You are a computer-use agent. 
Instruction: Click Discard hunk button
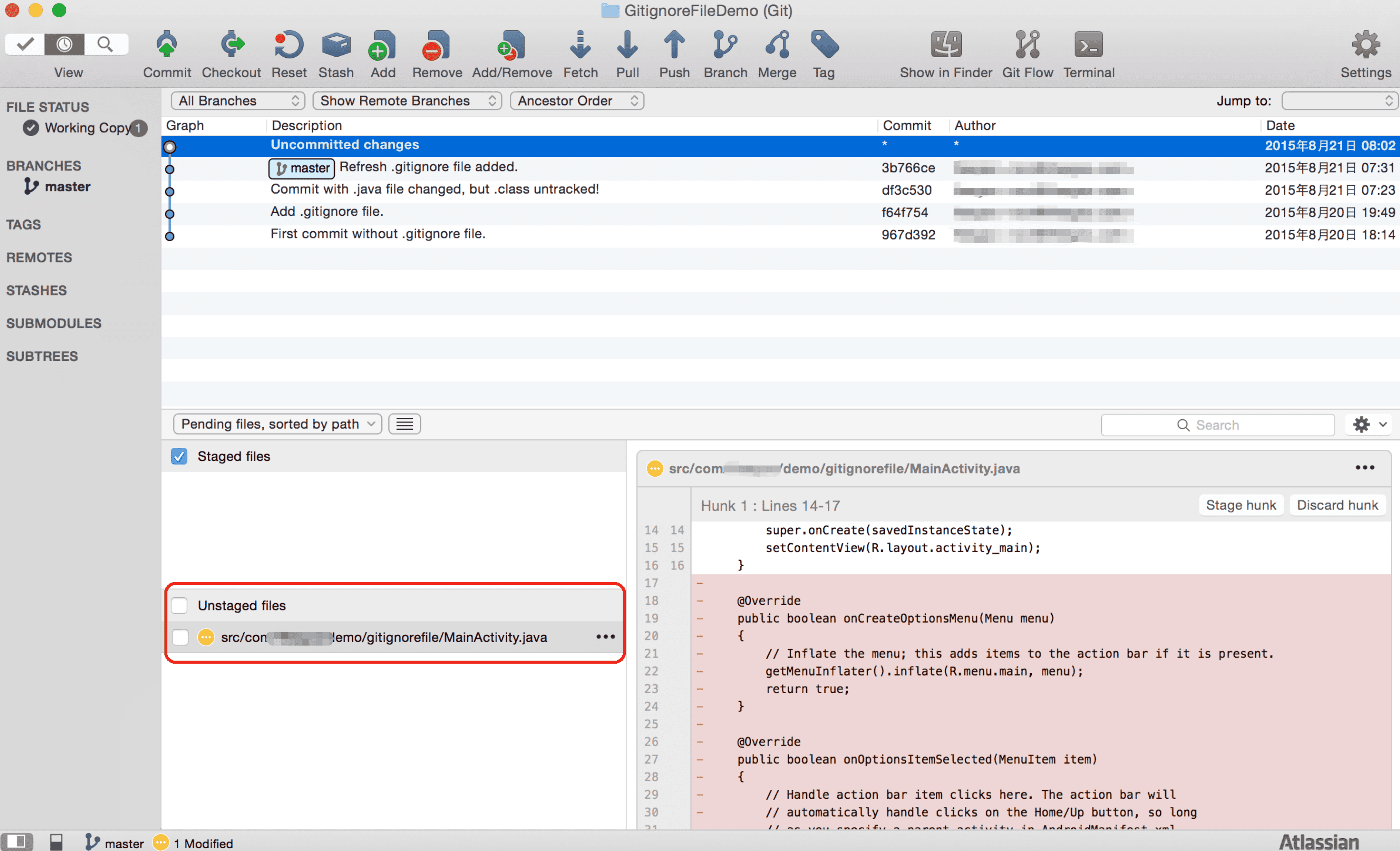pyautogui.click(x=1338, y=505)
